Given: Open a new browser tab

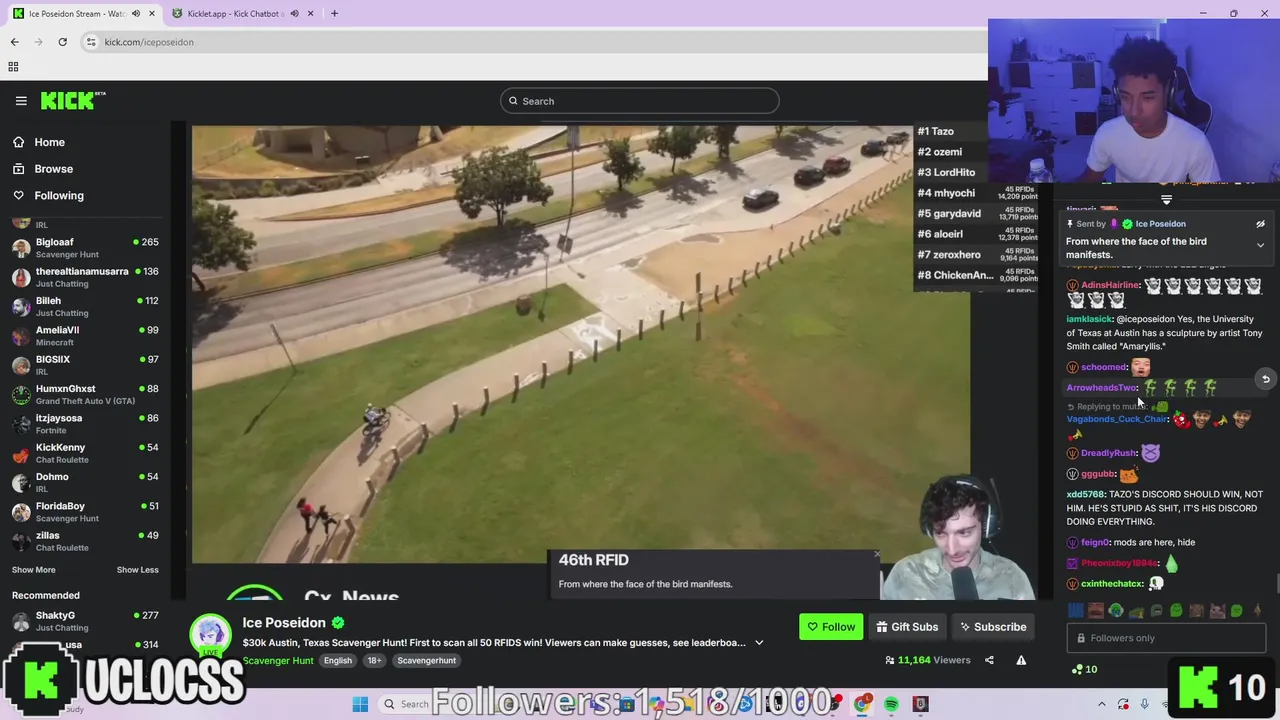Looking at the screenshot, I should pos(334,14).
